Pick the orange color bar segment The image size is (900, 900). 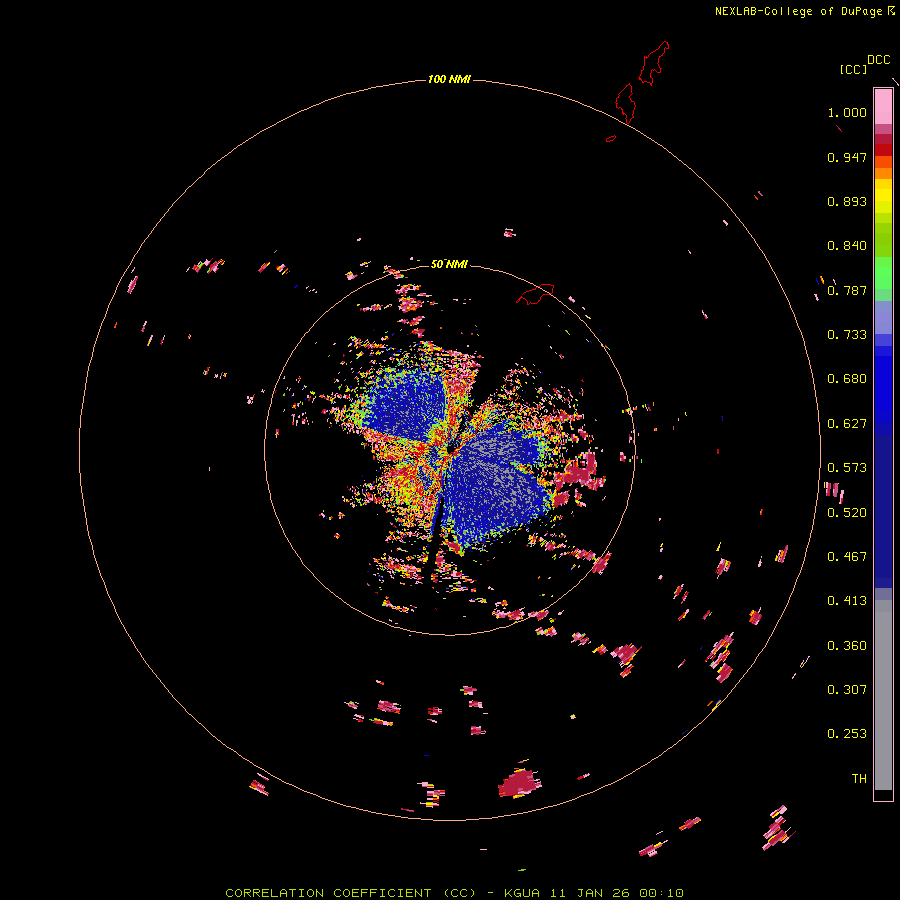tap(883, 173)
